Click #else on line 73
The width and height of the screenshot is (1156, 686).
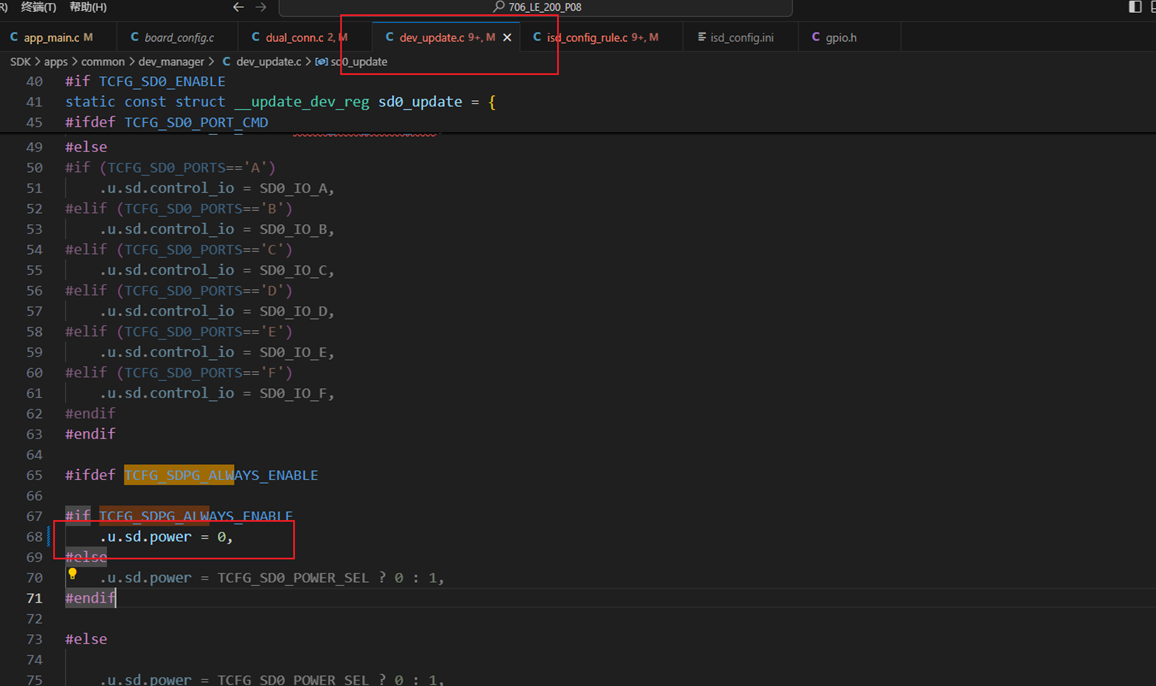86,639
